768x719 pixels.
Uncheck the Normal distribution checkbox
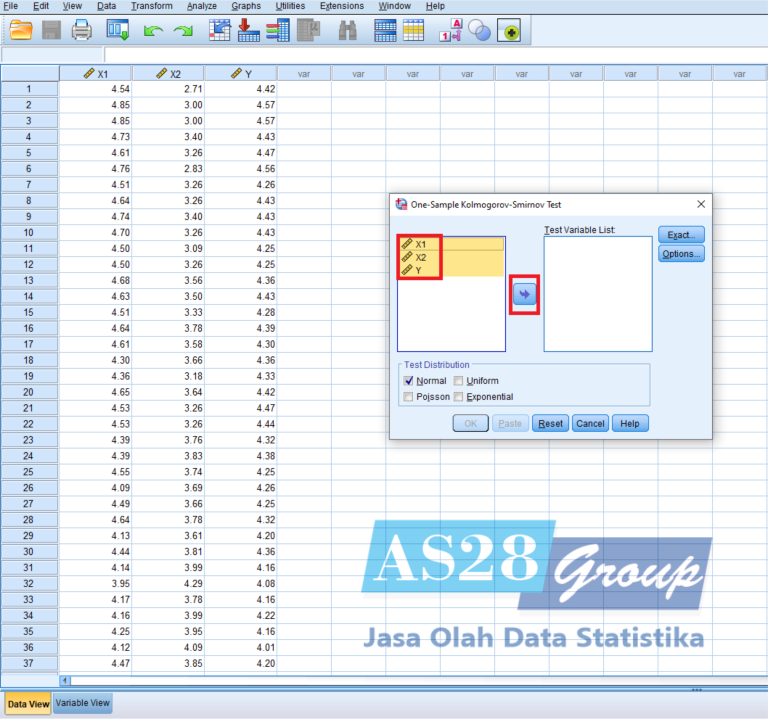[408, 381]
